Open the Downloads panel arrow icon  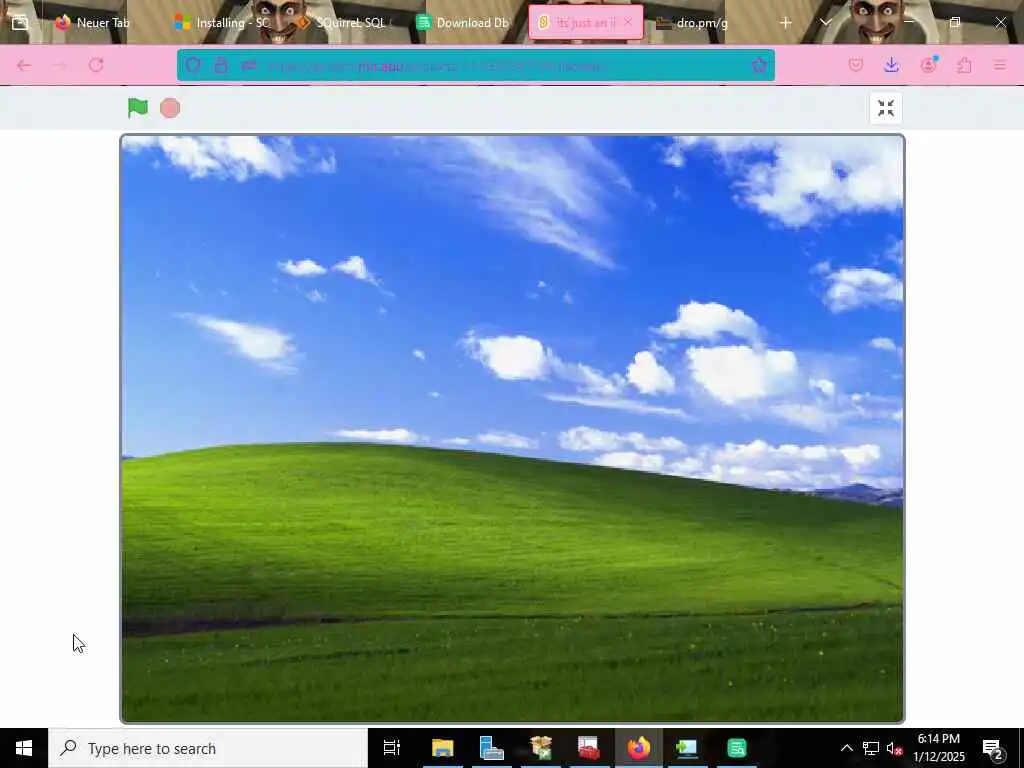pyautogui.click(x=891, y=65)
